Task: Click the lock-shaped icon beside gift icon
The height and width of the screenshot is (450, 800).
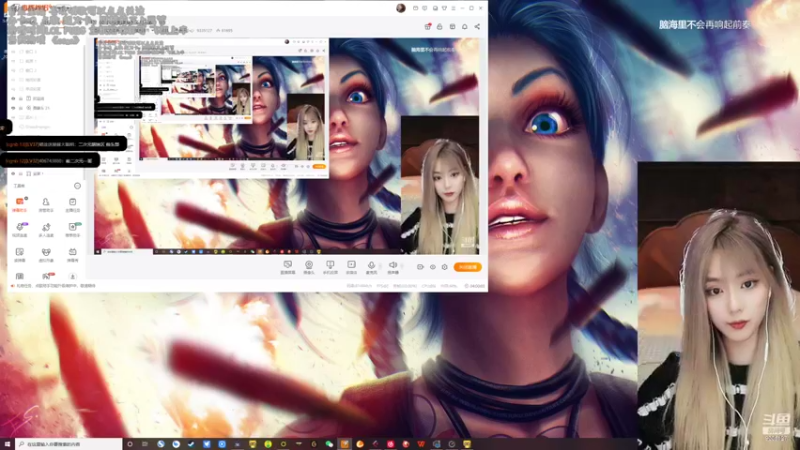Action: point(440,27)
